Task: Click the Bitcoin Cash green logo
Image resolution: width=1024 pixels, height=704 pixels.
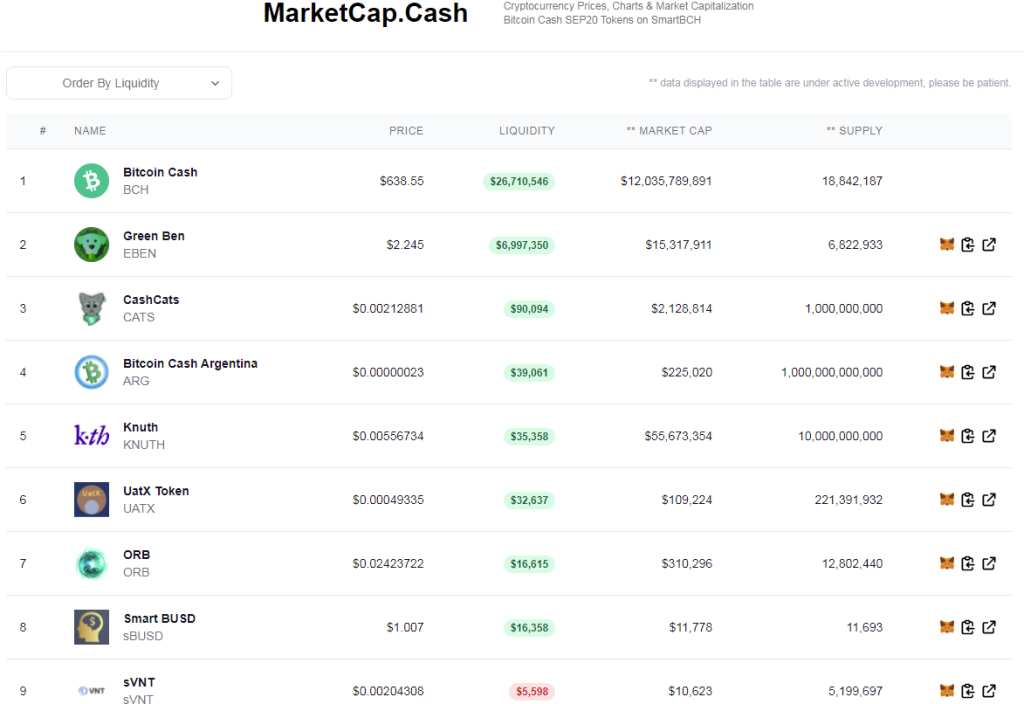Action: [91, 181]
